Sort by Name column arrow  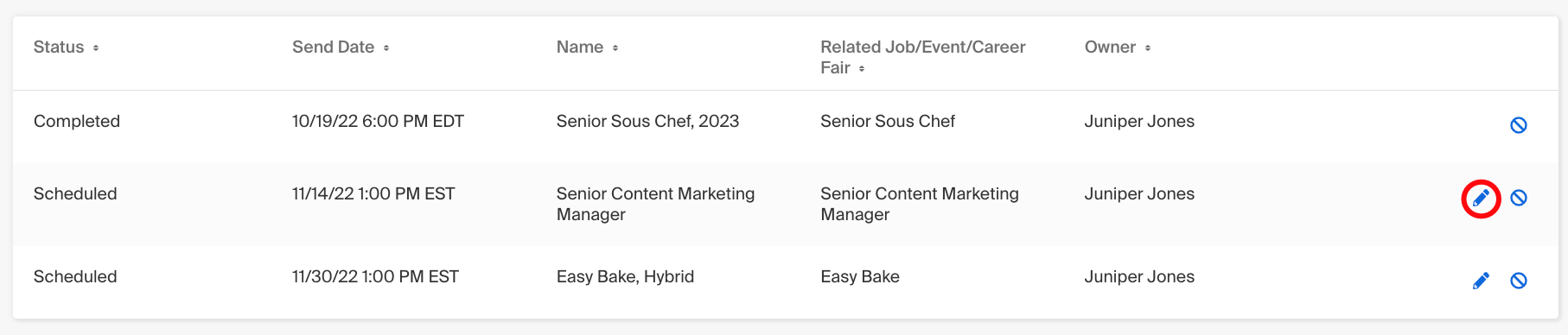(x=615, y=48)
